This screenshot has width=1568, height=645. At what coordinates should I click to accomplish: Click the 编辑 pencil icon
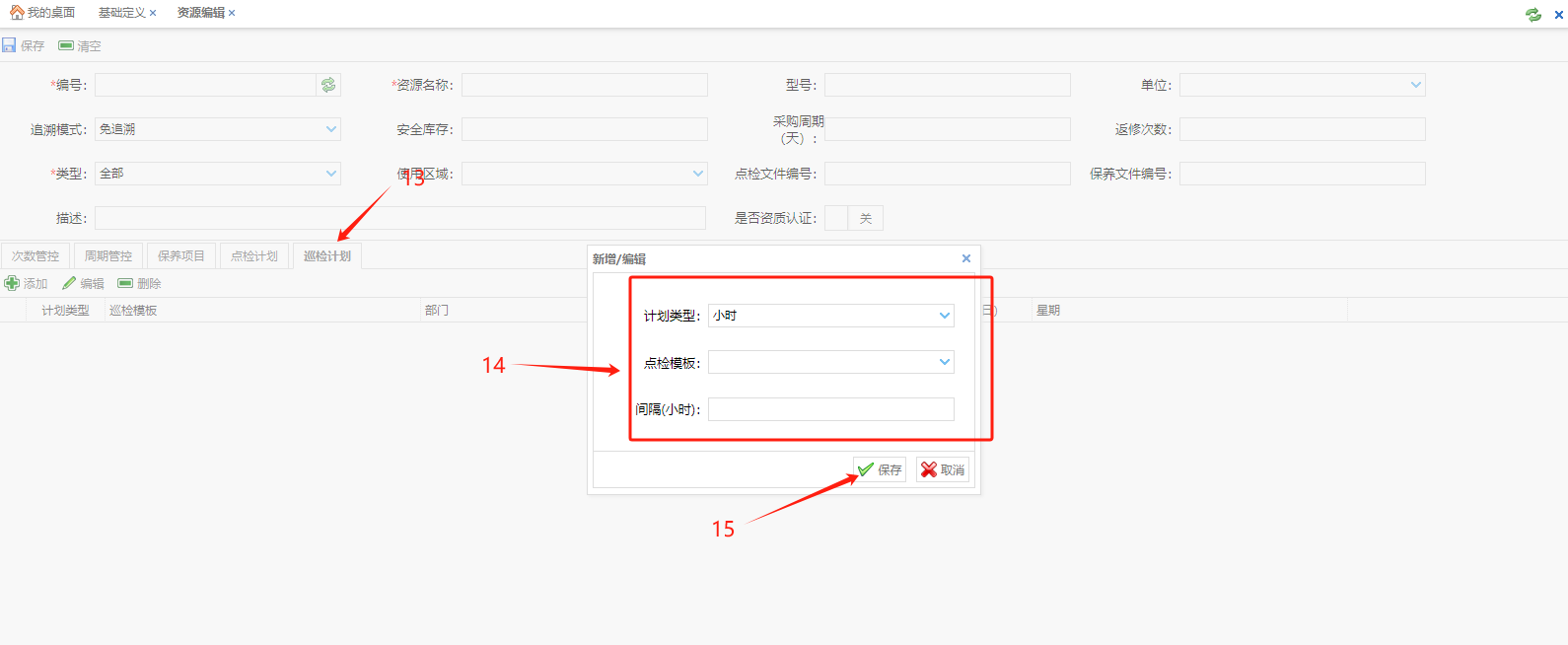click(69, 283)
